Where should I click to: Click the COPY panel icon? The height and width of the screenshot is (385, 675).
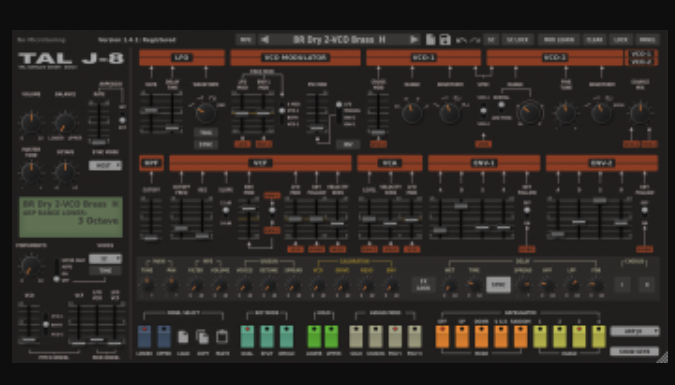(202, 337)
